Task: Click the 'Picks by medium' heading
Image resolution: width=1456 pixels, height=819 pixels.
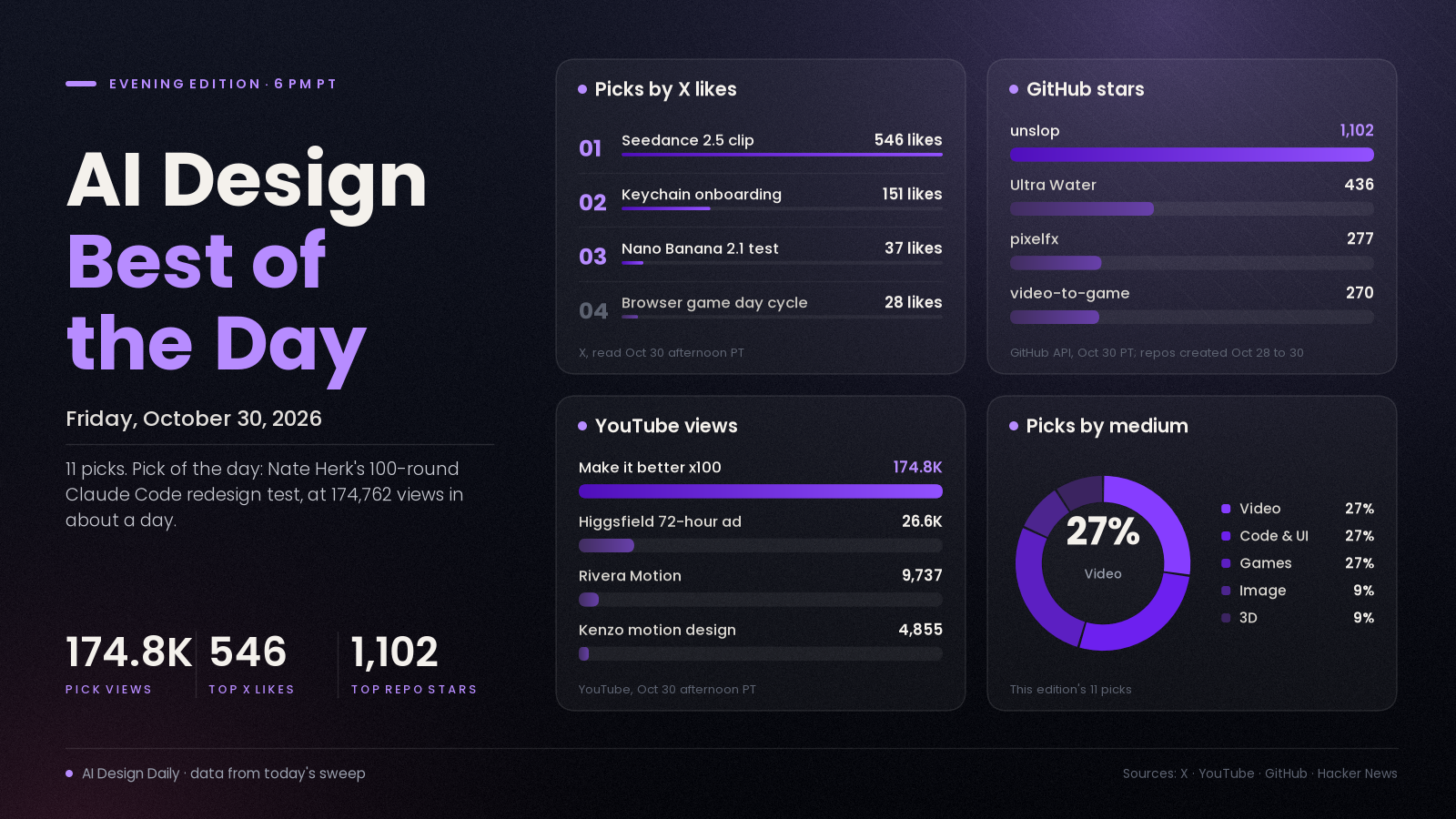Action: (1107, 426)
